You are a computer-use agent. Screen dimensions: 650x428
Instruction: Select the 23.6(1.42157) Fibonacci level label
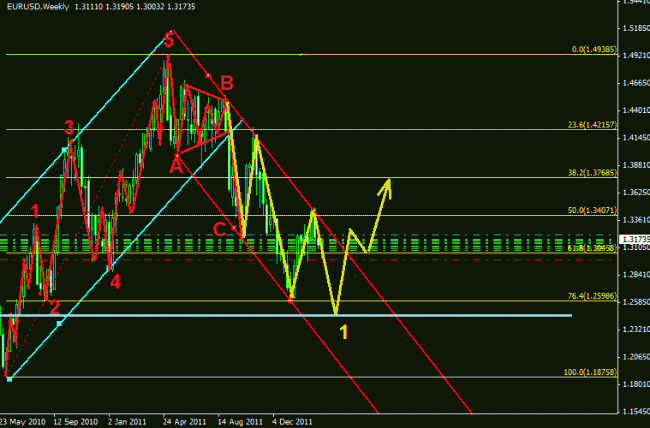tap(592, 124)
